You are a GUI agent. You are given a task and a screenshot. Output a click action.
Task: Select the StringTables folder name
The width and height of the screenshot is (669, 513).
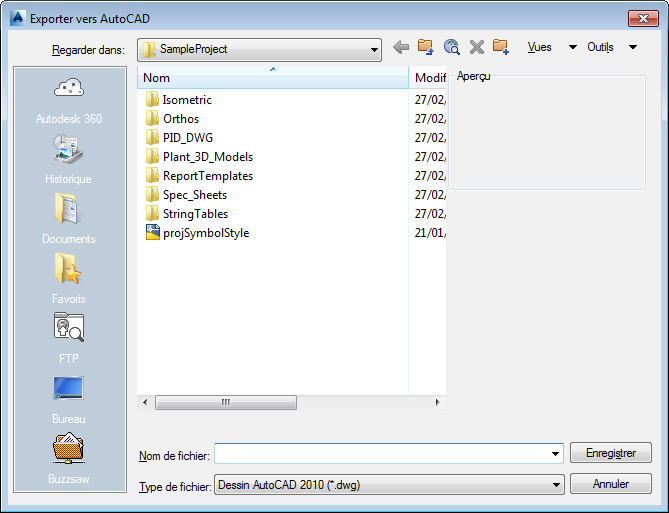pos(195,213)
